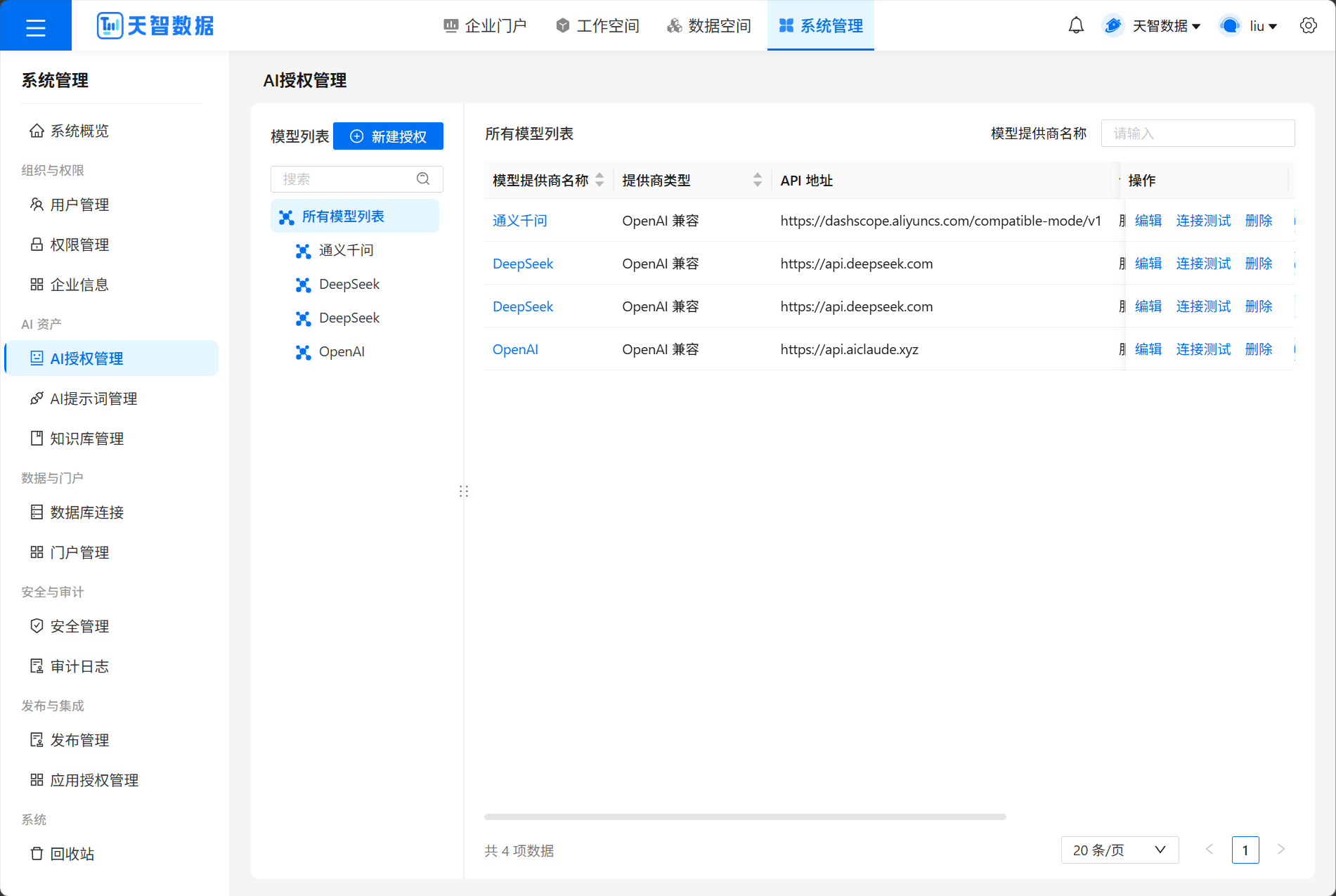The image size is (1336, 896).
Task: Click the 回收站 trash icon
Action: 37,854
